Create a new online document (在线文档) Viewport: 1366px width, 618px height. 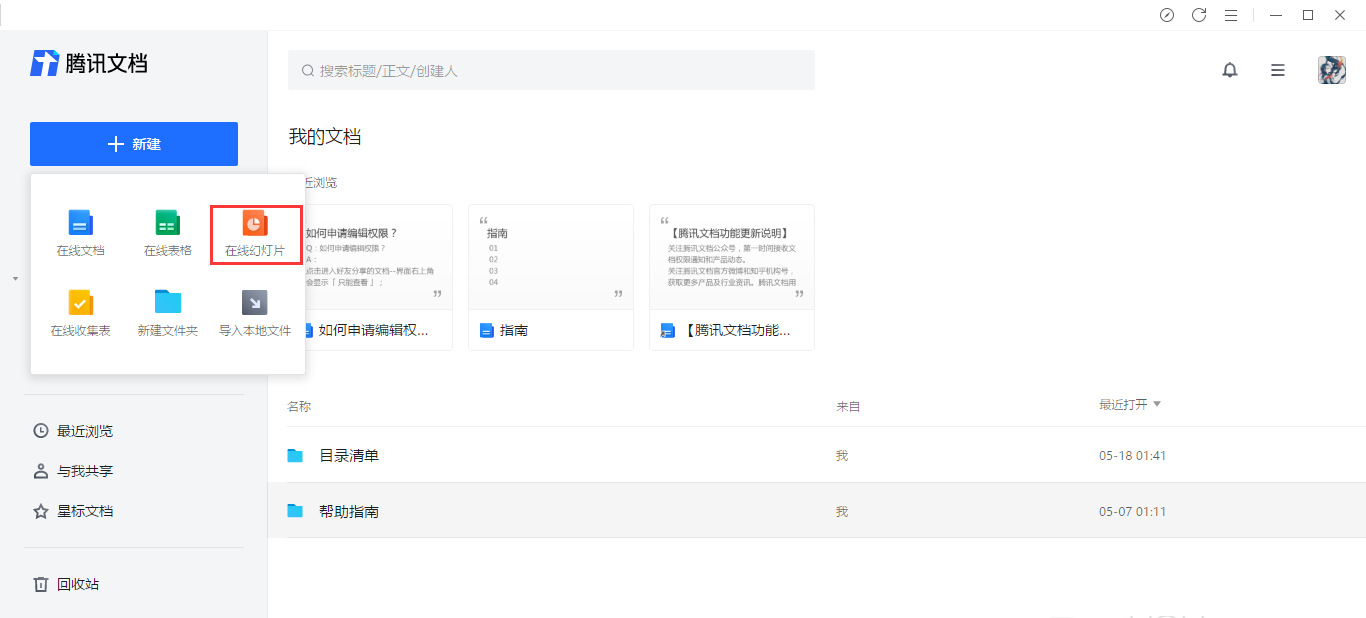(x=80, y=233)
